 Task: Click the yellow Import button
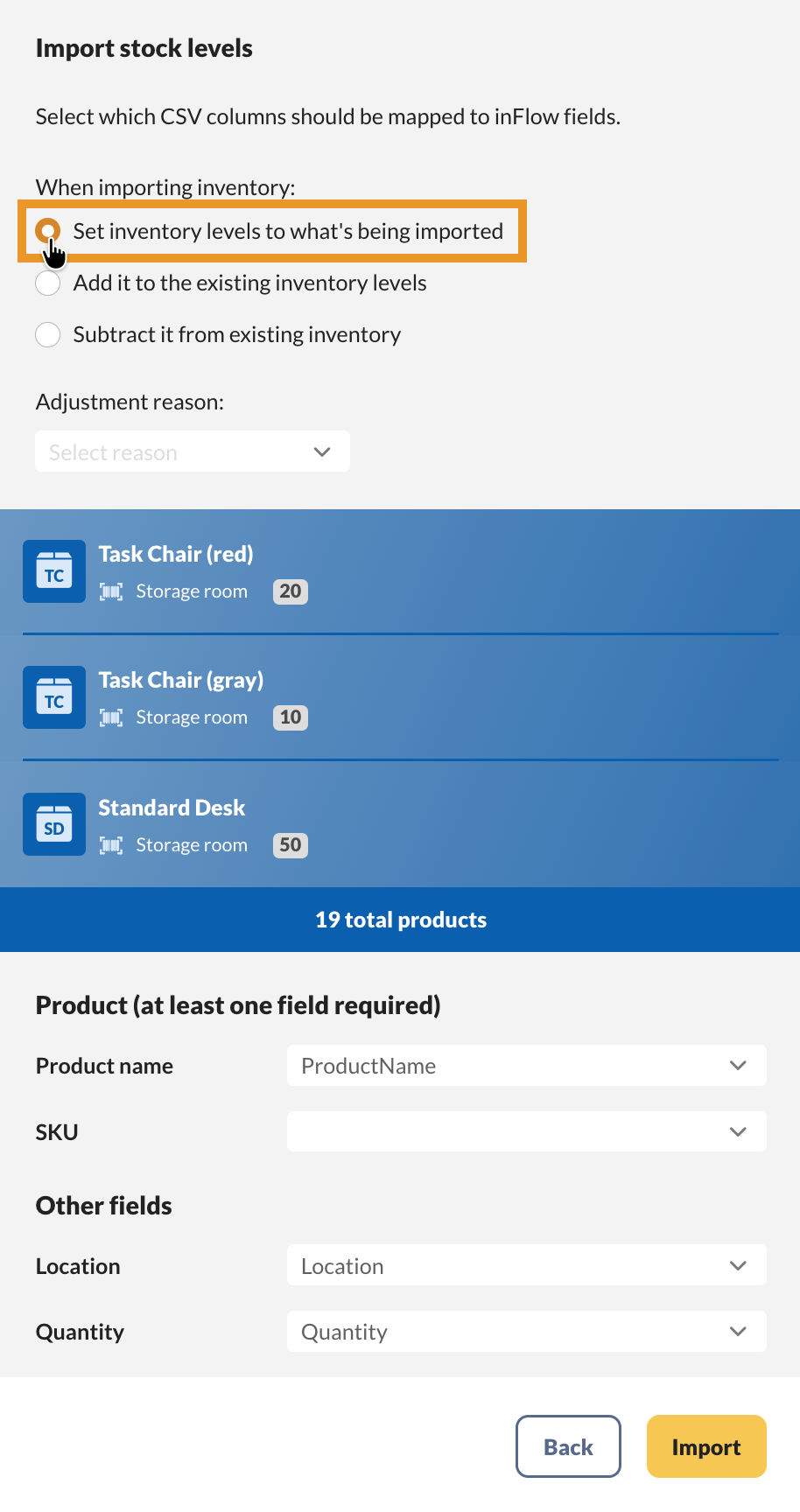705,1447
